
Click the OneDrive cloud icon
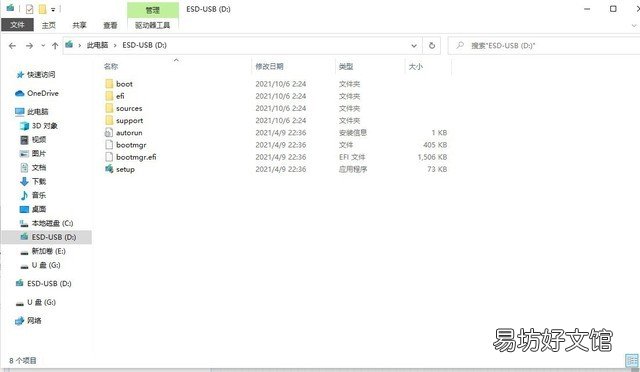coord(20,94)
